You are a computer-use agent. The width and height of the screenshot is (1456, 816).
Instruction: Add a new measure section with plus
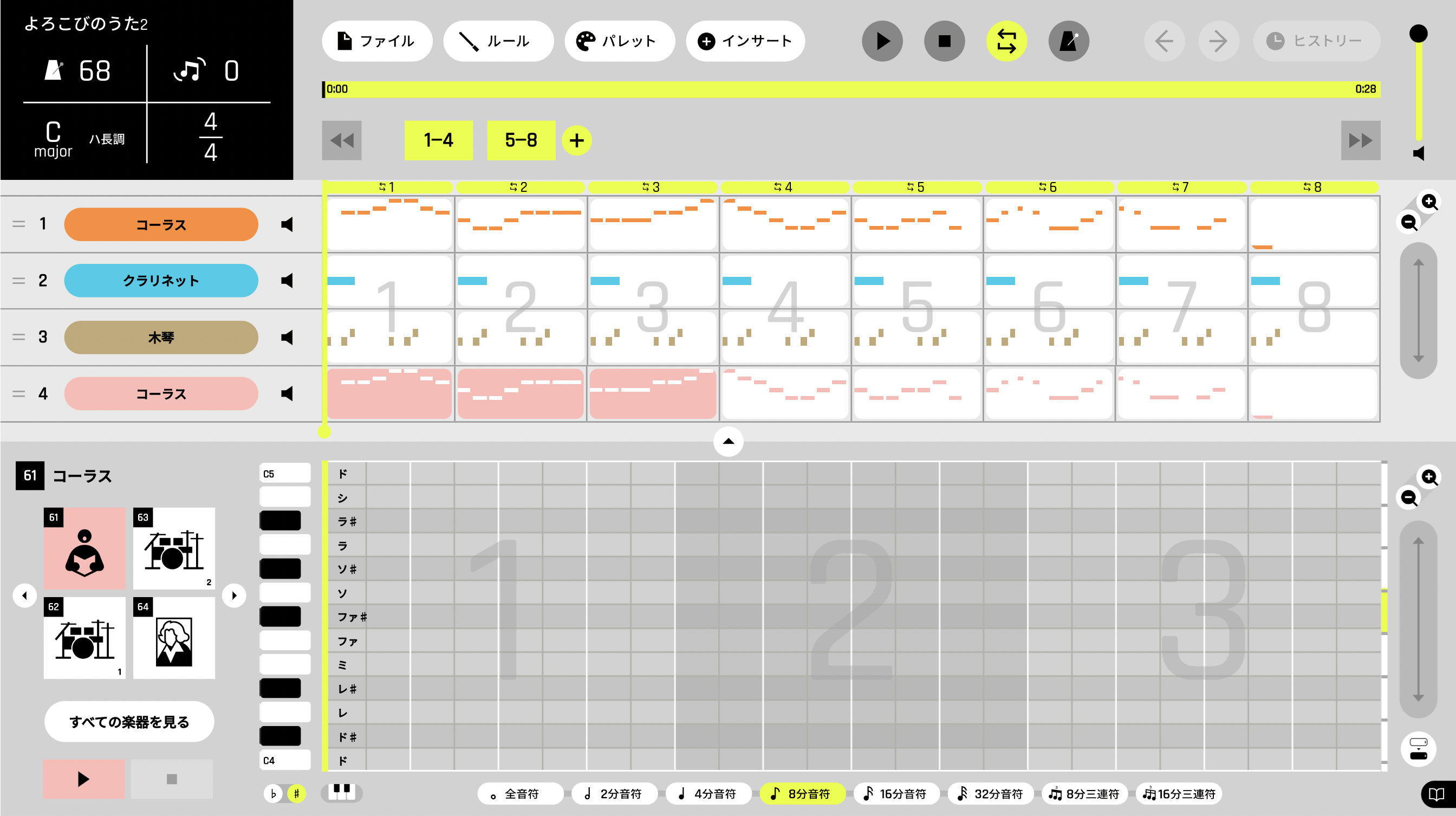point(576,140)
